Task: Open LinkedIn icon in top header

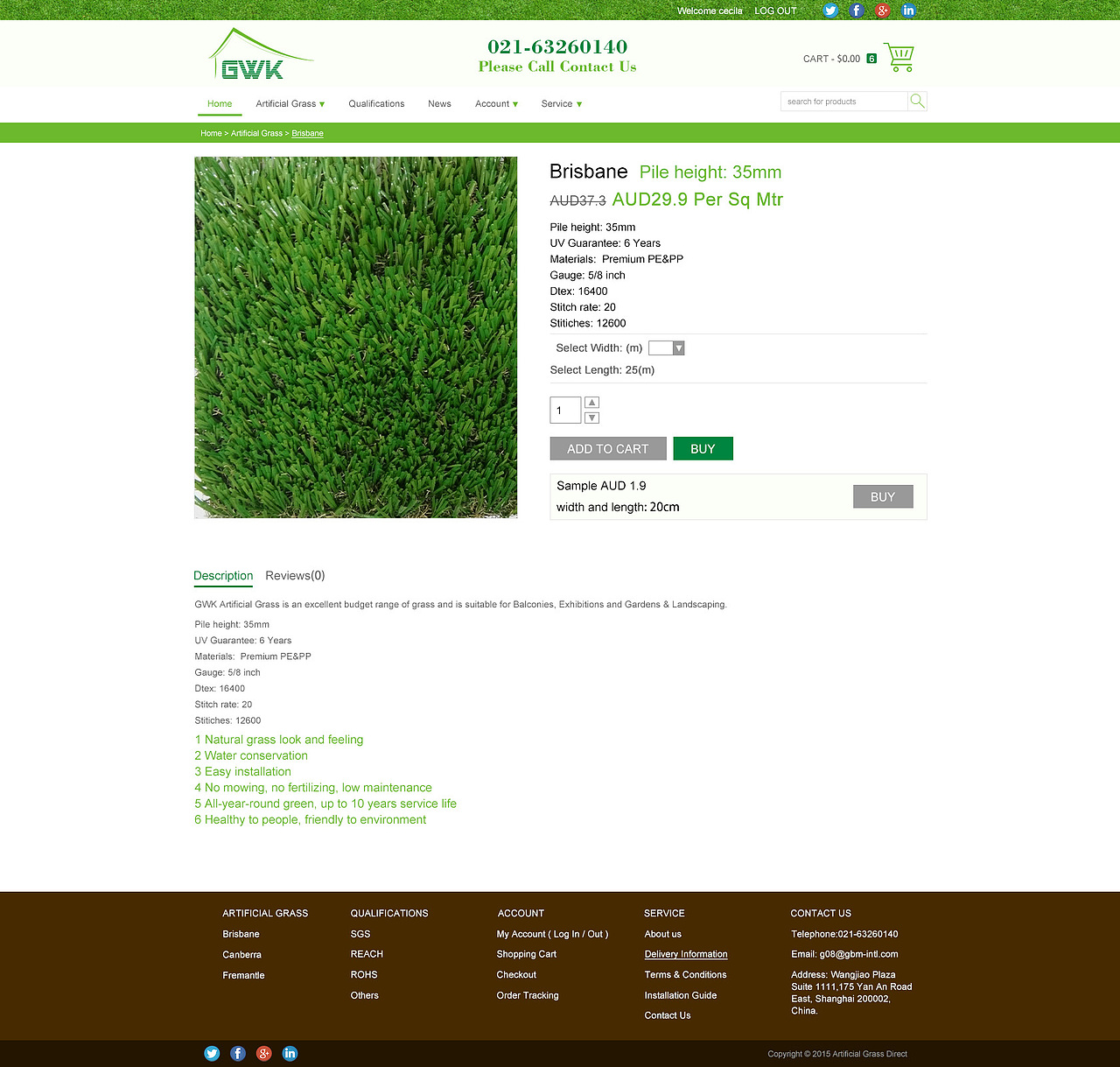Action: tap(909, 11)
